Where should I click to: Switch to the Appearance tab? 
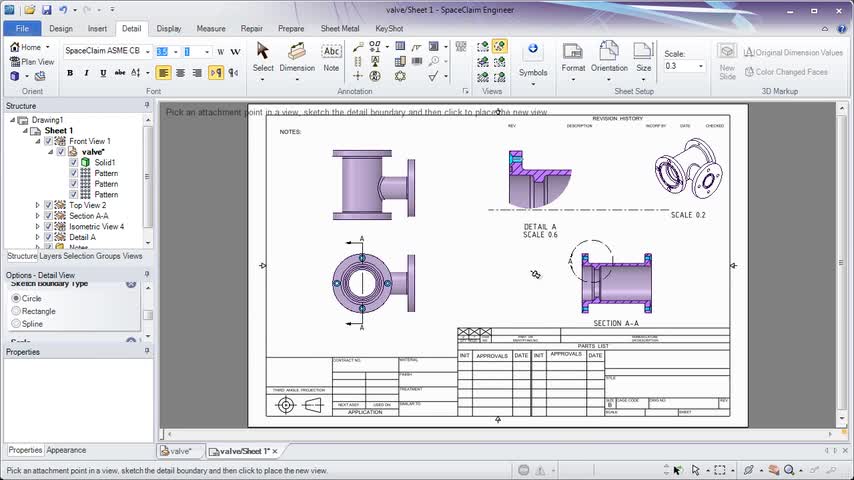click(x=66, y=450)
